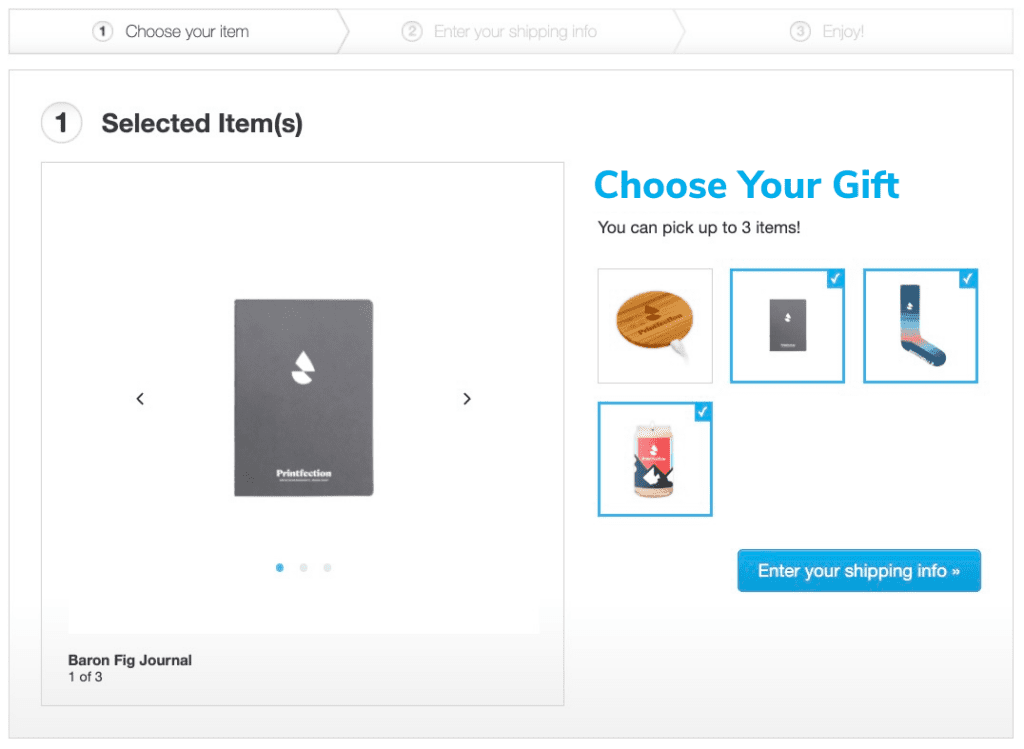Viewport: 1024px width, 749px height.
Task: Uncheck the koozie selection checkmark
Action: (x=702, y=412)
